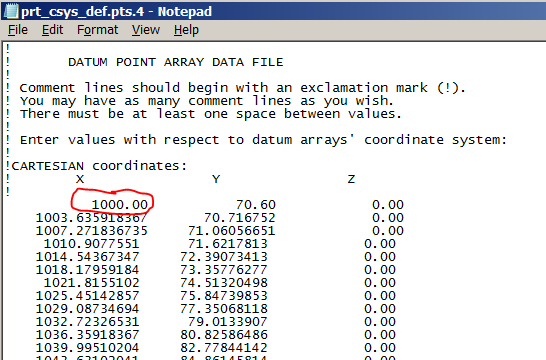Click the Notepad icon in title bar

[10, 11]
